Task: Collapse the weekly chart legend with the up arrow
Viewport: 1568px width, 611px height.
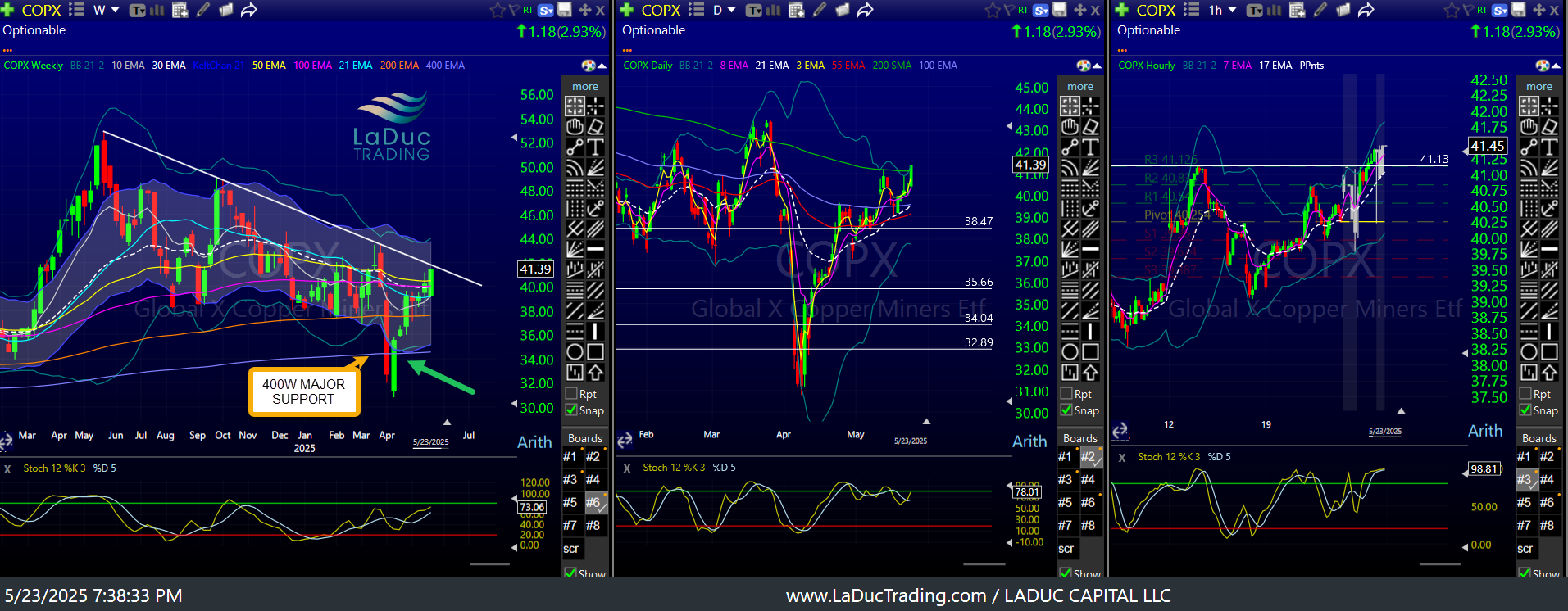Action: (602, 66)
